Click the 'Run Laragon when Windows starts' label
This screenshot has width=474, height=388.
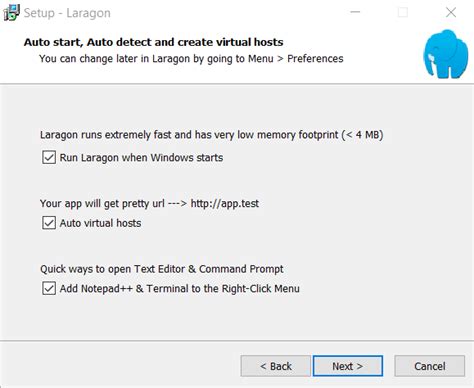[x=141, y=158]
